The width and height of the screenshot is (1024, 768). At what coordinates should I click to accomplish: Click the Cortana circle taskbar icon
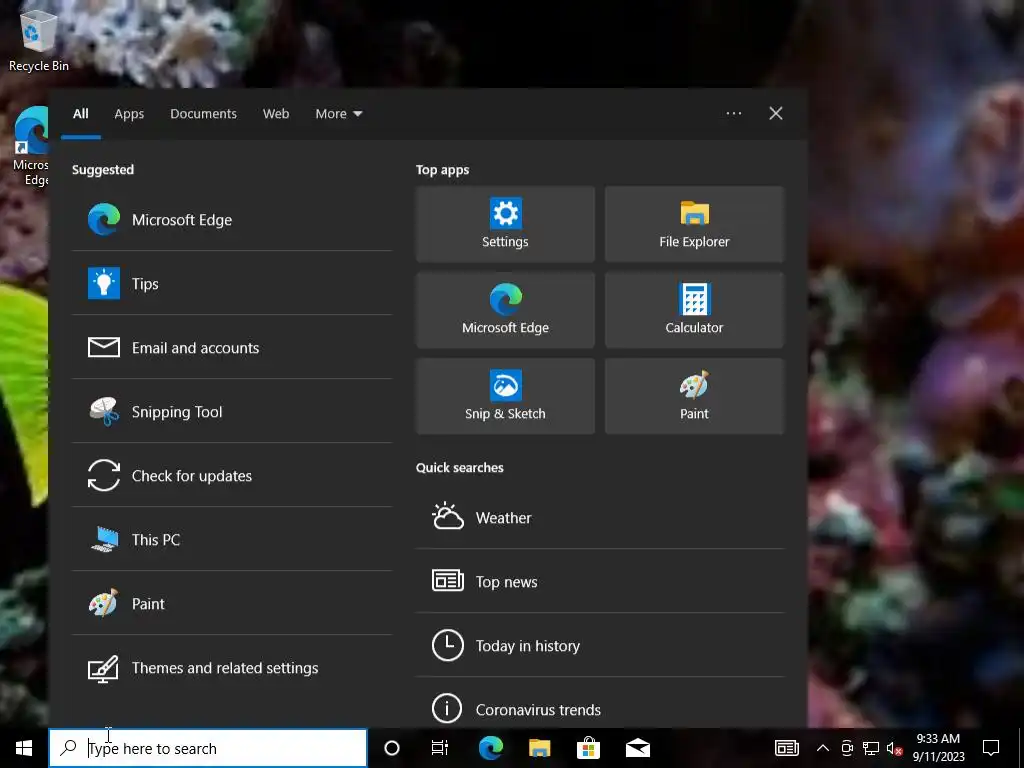coord(392,748)
